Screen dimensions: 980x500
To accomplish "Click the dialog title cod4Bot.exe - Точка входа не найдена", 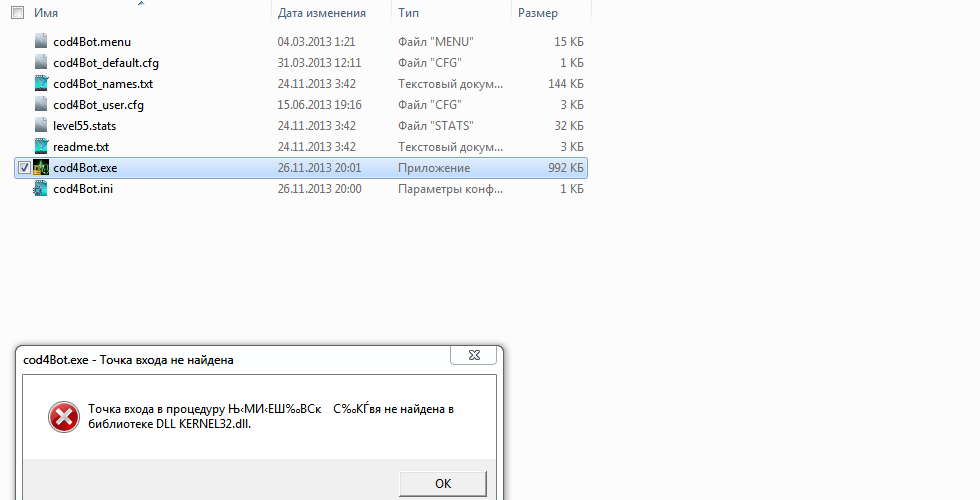I will click(128, 360).
